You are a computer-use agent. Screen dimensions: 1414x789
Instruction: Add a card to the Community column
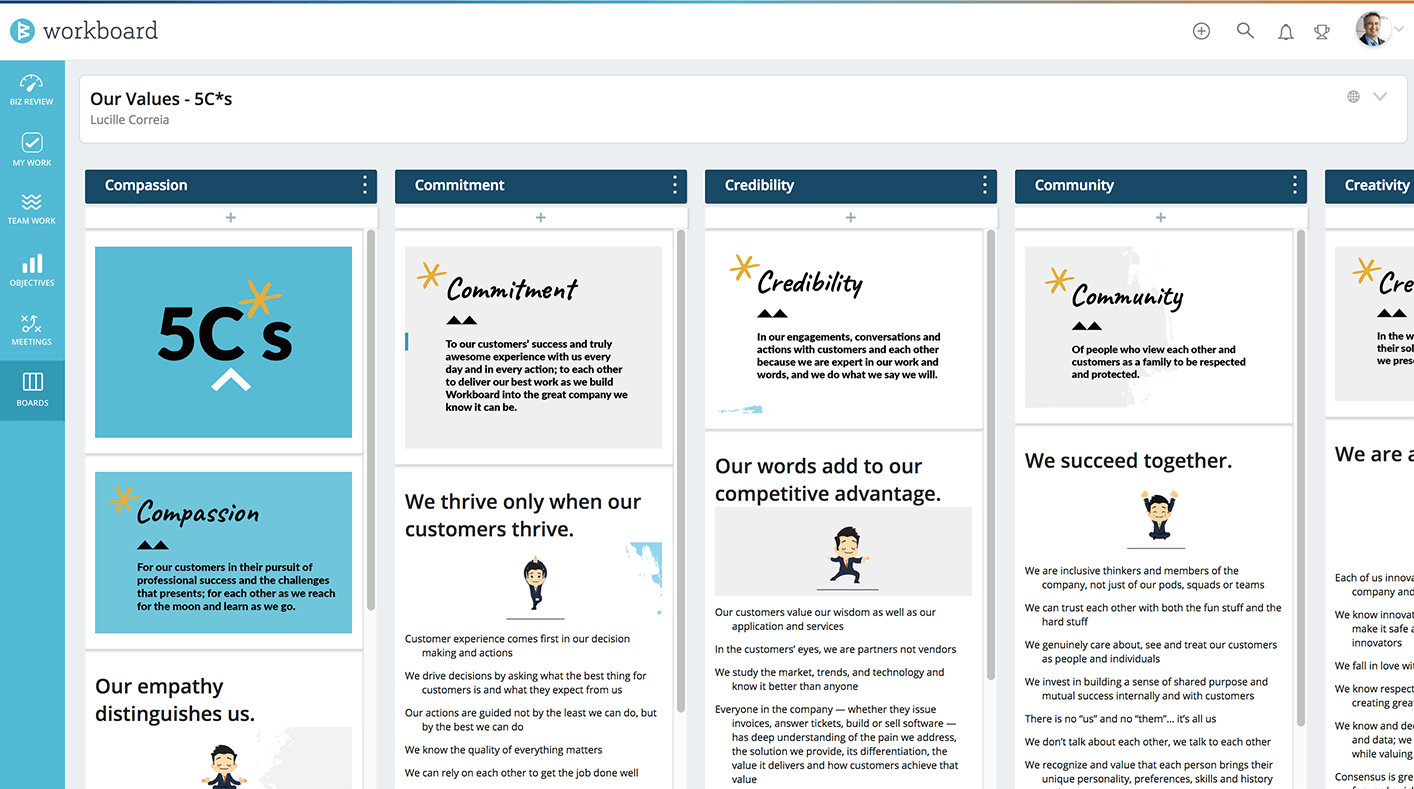pos(1161,217)
